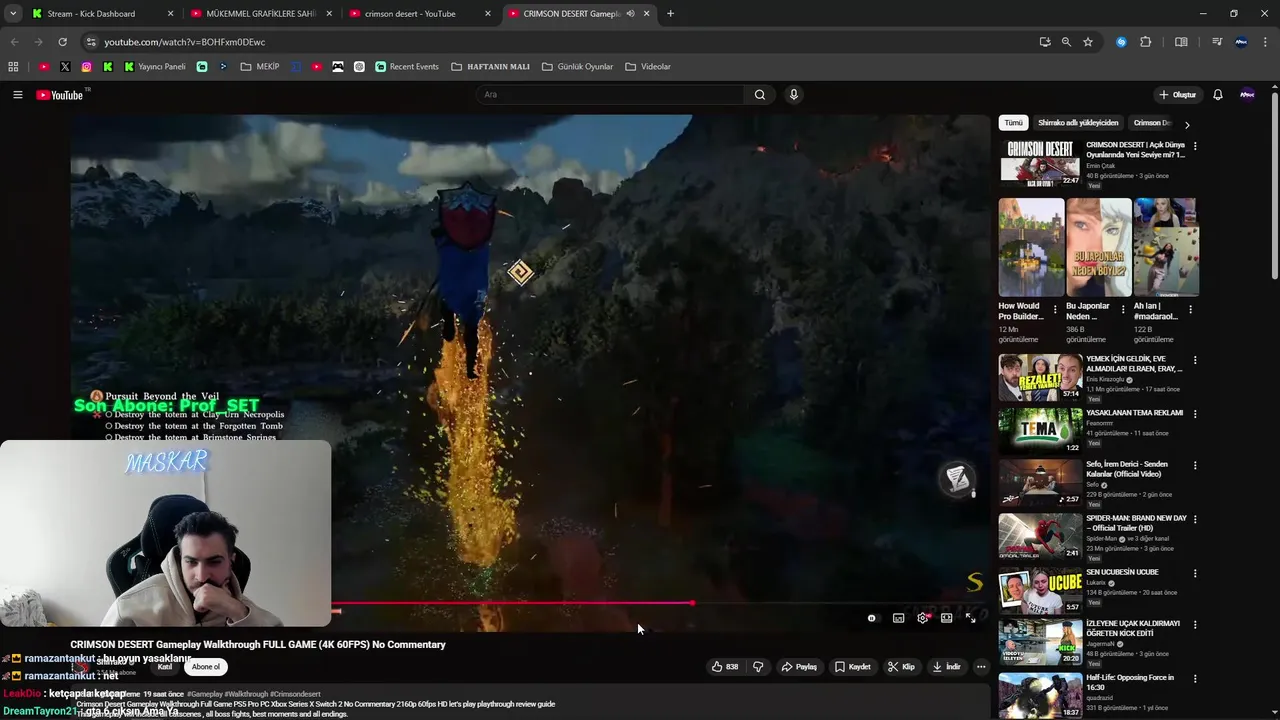1280x720 pixels.
Task: Select the Shirrako adlı yükleyiciden chip
Action: pyautogui.click(x=1078, y=123)
